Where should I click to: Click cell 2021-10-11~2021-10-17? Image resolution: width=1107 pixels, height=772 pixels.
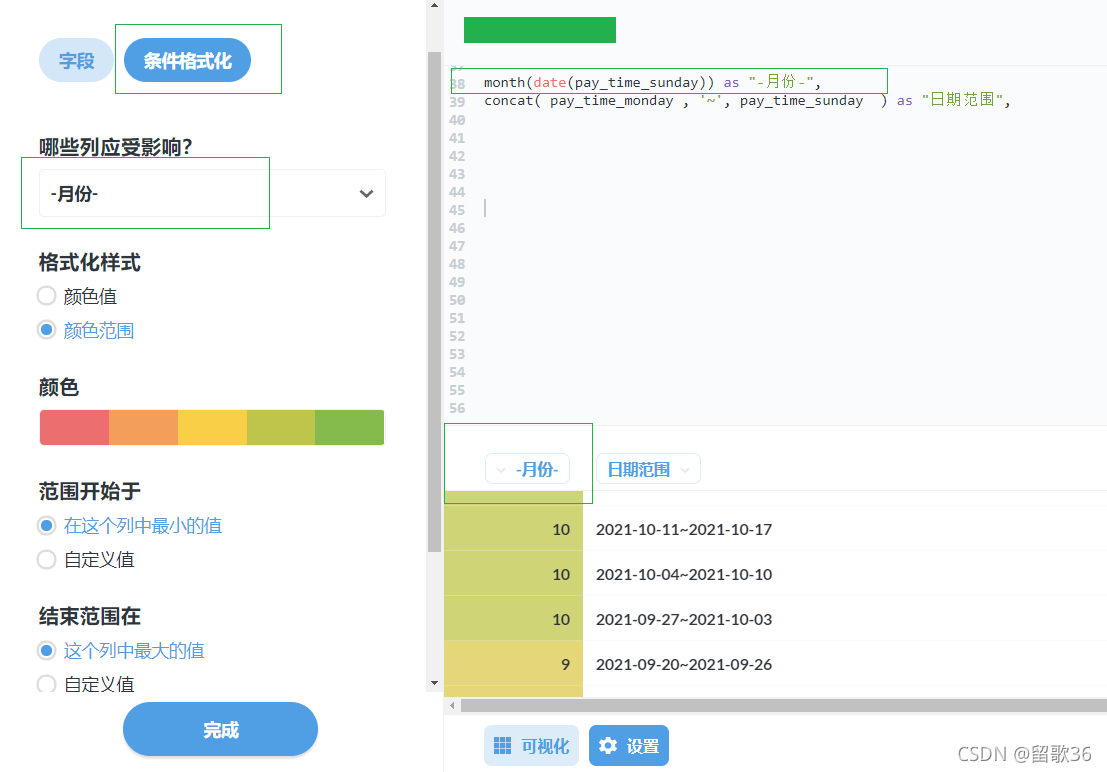click(683, 530)
